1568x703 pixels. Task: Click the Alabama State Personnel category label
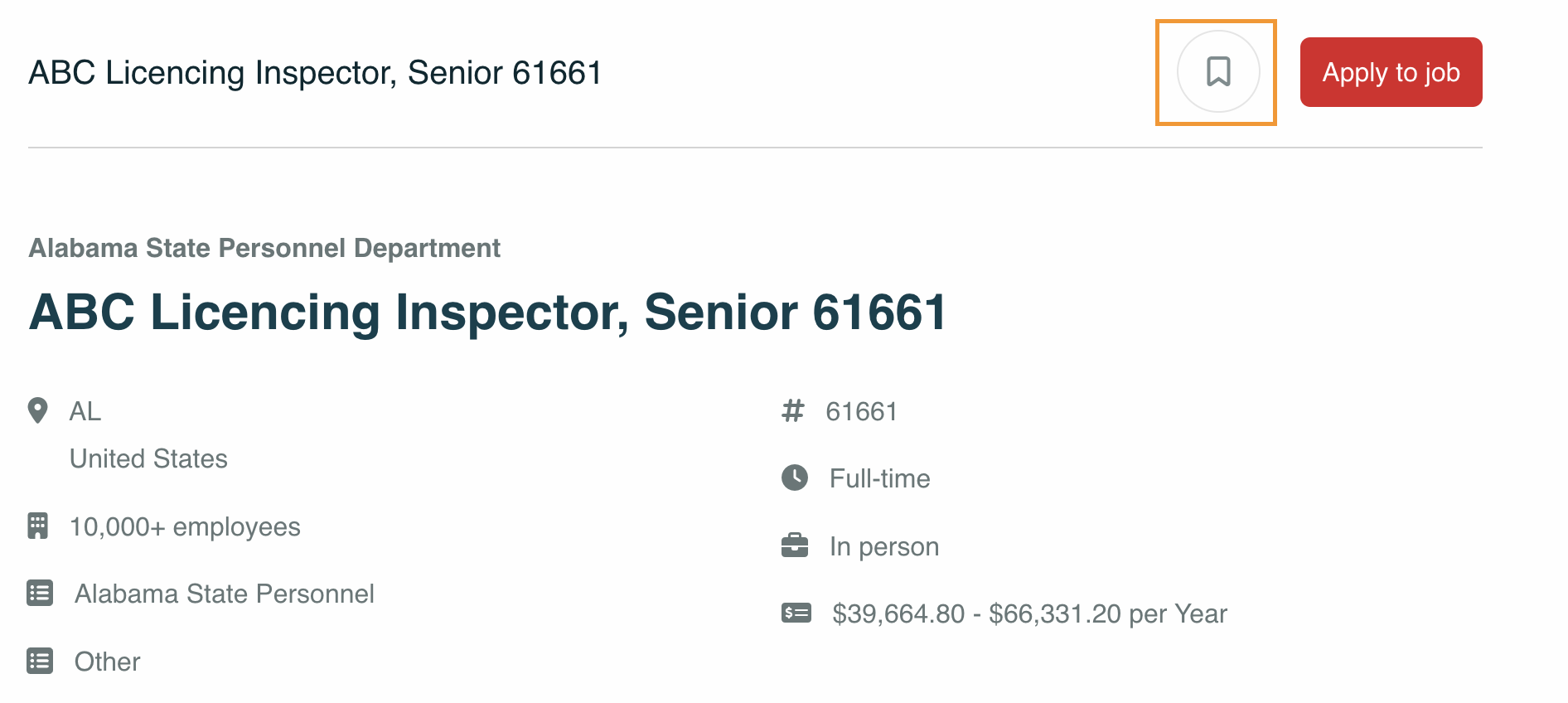click(x=225, y=594)
